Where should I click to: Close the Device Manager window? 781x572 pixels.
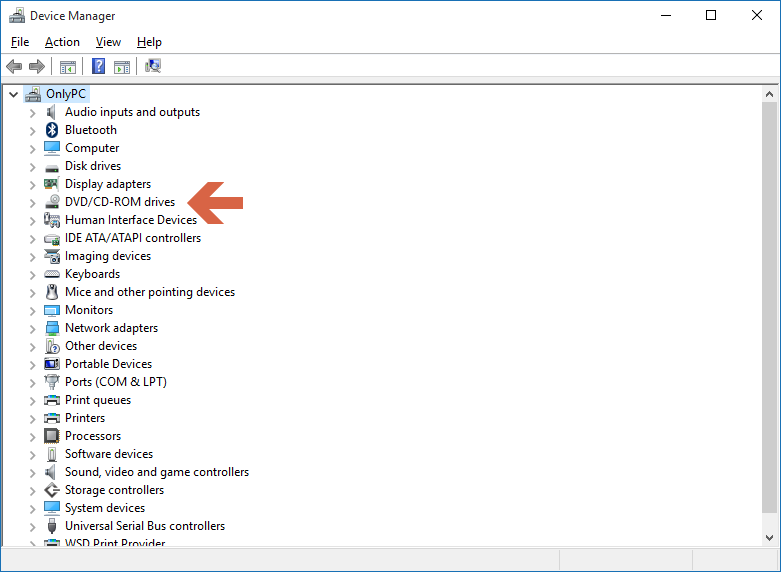757,15
